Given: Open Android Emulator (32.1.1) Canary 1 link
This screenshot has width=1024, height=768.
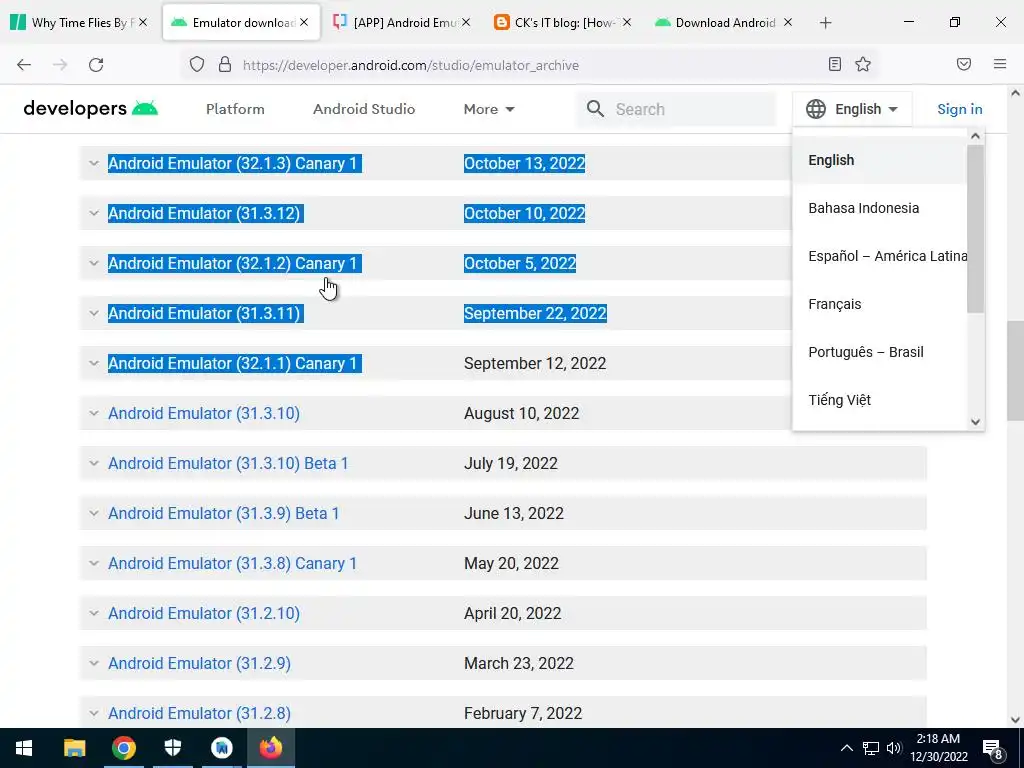Looking at the screenshot, I should [232, 363].
